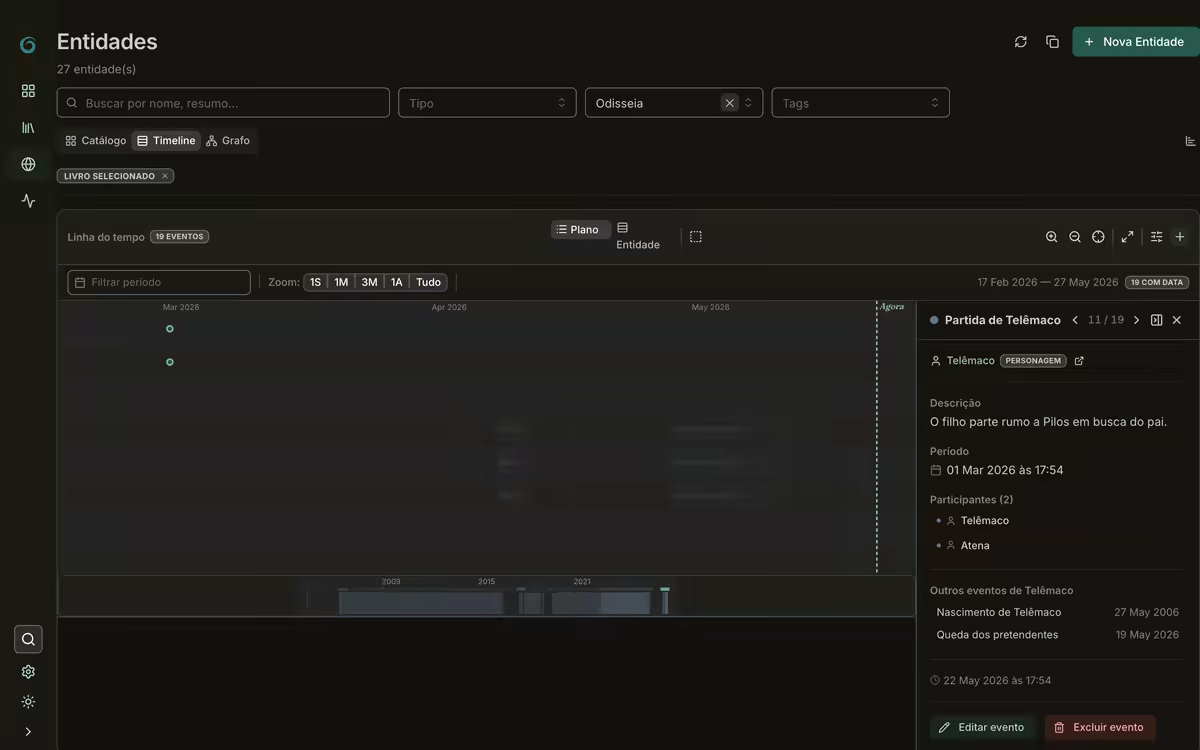Click Editar evento
The width and height of the screenshot is (1200, 750).
coord(982,728)
